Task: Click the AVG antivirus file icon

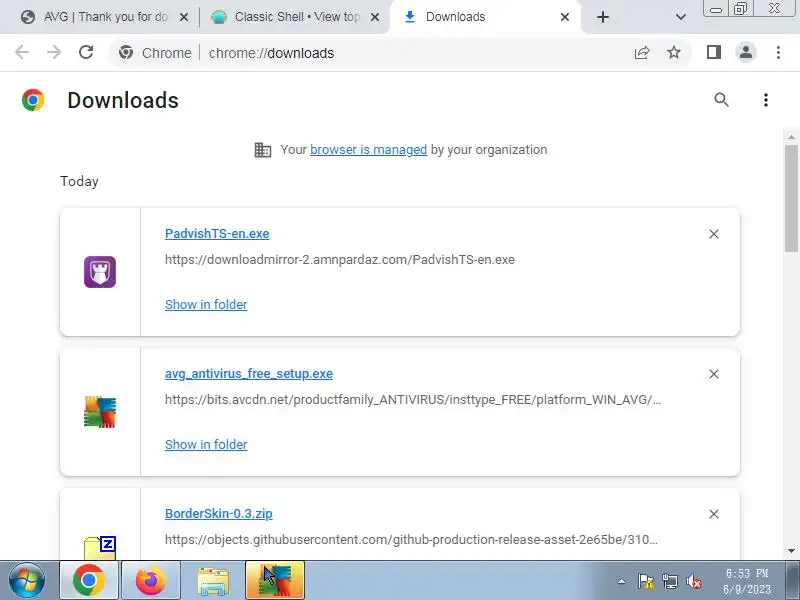Action: [100, 412]
